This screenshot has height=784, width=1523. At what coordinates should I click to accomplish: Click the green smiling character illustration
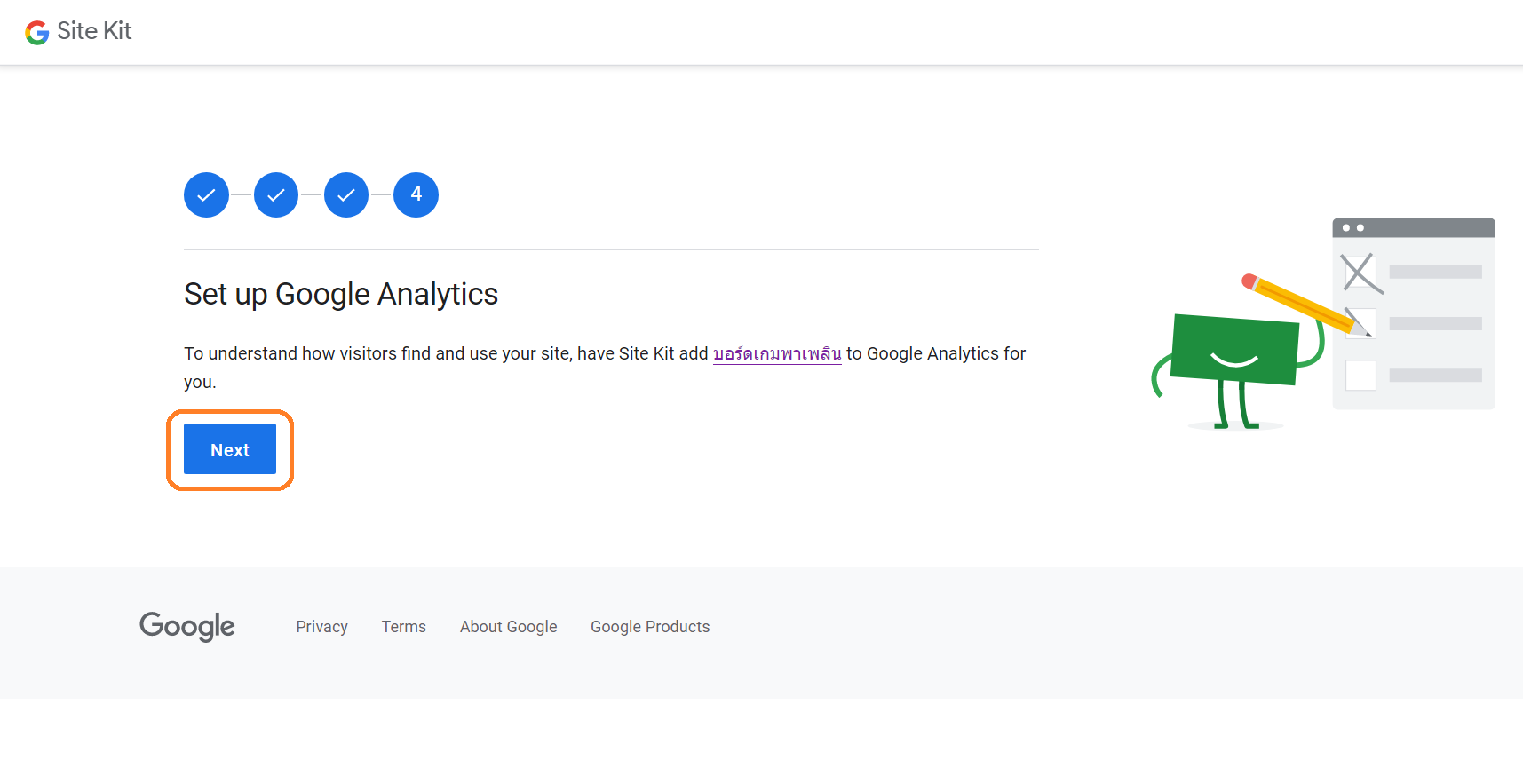click(x=1234, y=351)
